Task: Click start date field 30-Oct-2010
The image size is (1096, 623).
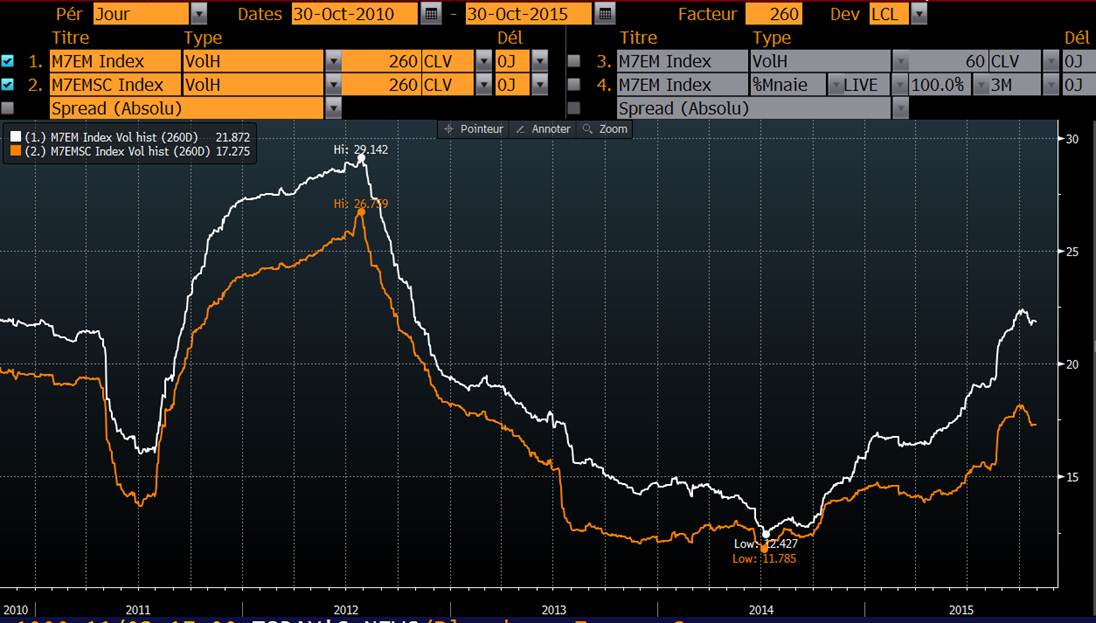Action: (355, 13)
